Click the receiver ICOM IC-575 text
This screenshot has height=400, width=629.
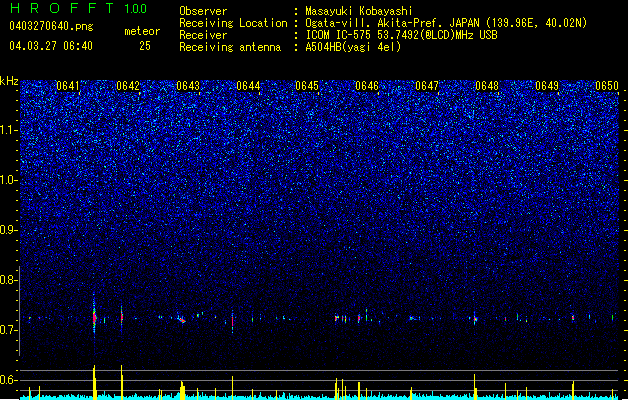click(402, 35)
